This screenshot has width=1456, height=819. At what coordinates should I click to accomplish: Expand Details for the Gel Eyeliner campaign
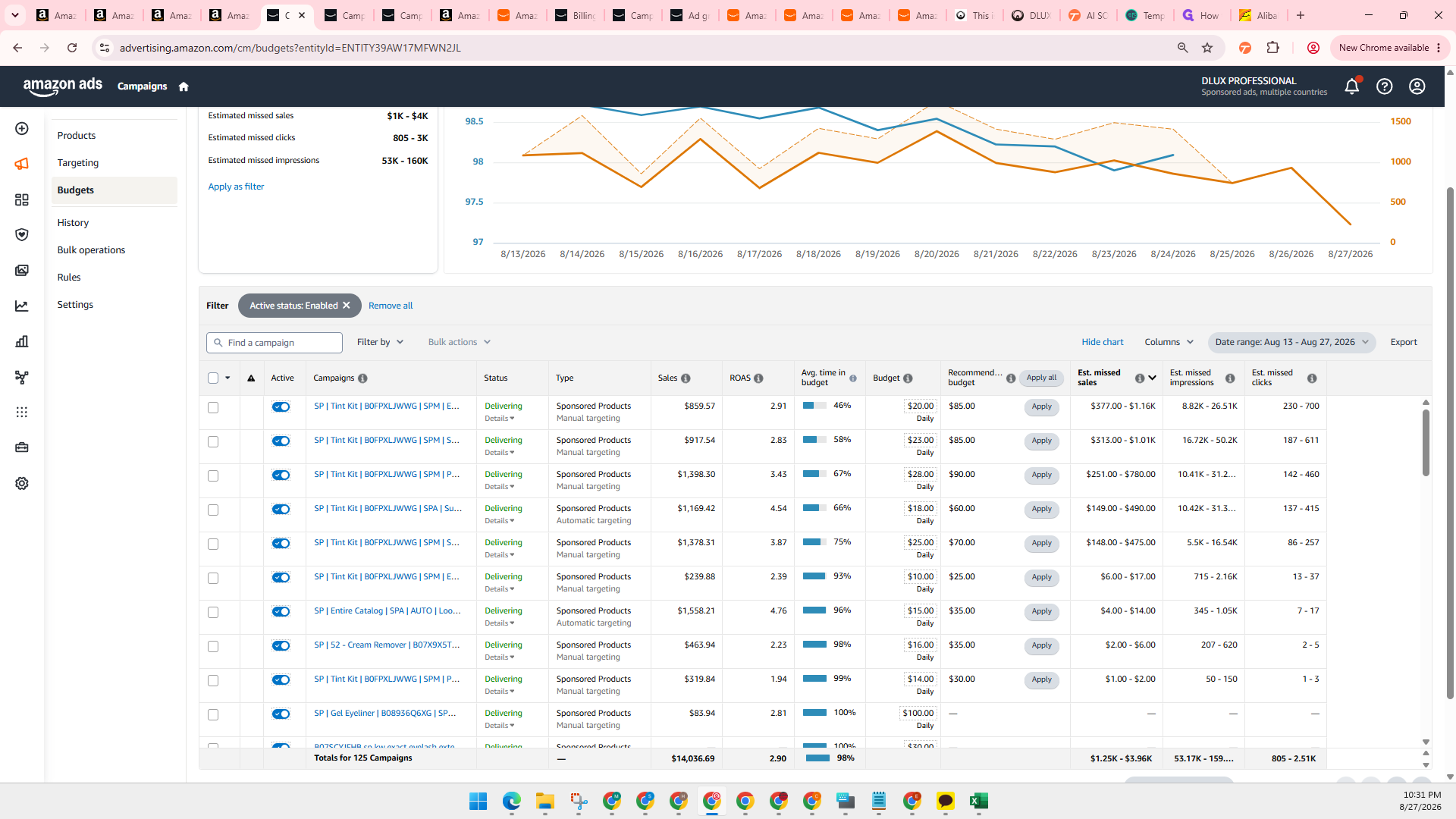500,726
